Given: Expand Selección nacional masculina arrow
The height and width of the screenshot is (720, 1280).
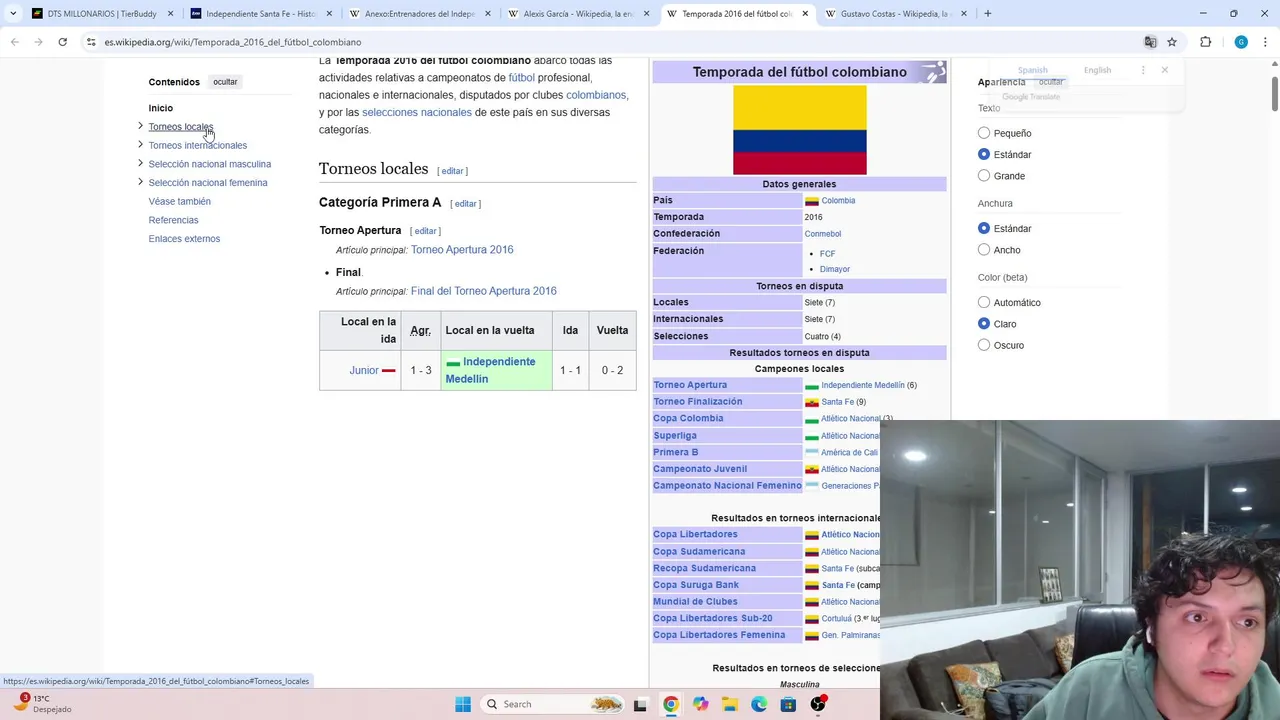Looking at the screenshot, I should 140,163.
